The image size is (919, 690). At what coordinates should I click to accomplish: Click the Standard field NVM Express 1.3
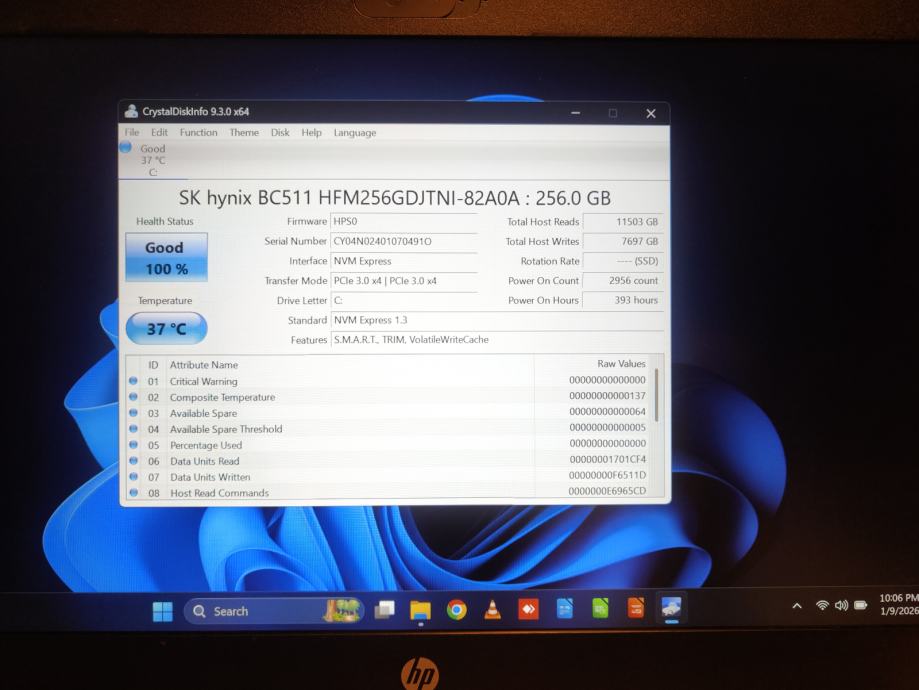[497, 320]
